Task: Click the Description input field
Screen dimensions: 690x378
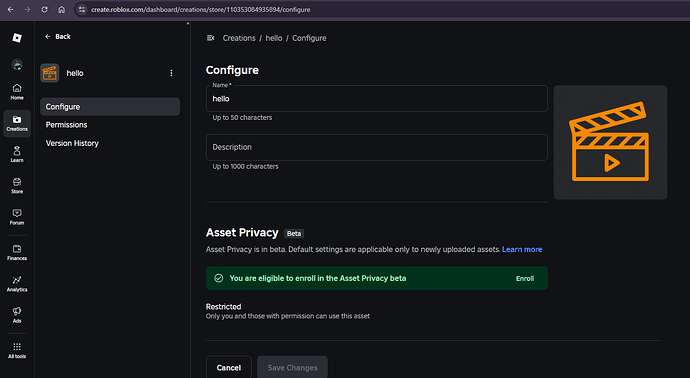Action: (377, 147)
